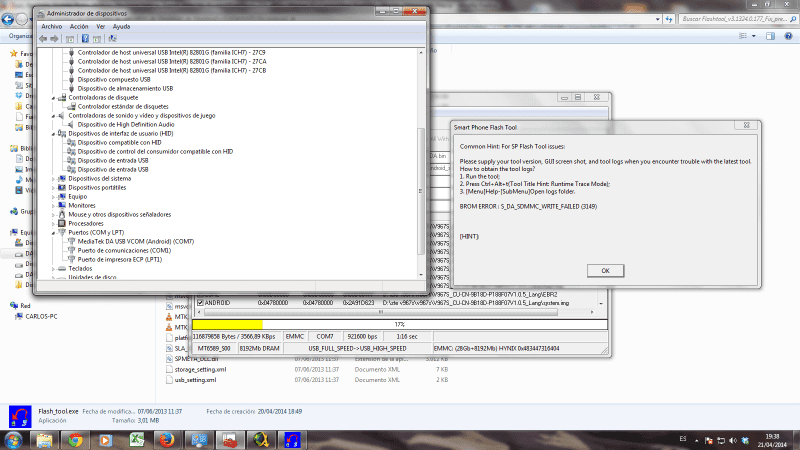The width and height of the screenshot is (800, 450).
Task: Click the Explorer Help question-mark icon
Action: coord(788,36)
